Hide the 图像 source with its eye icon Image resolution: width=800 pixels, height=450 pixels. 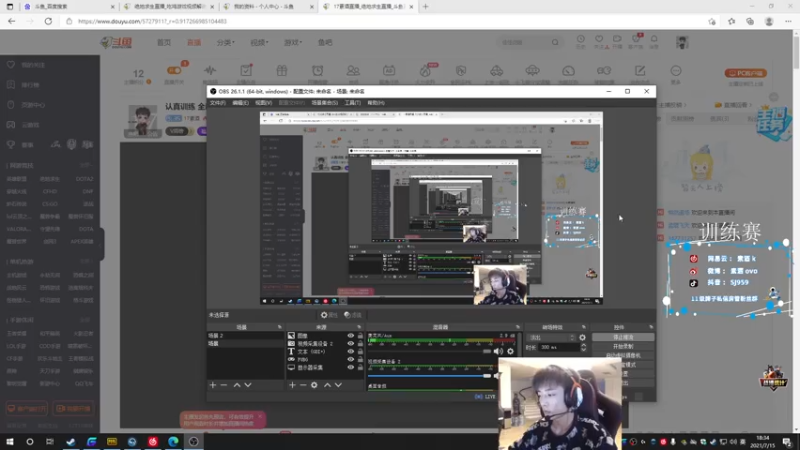point(351,336)
